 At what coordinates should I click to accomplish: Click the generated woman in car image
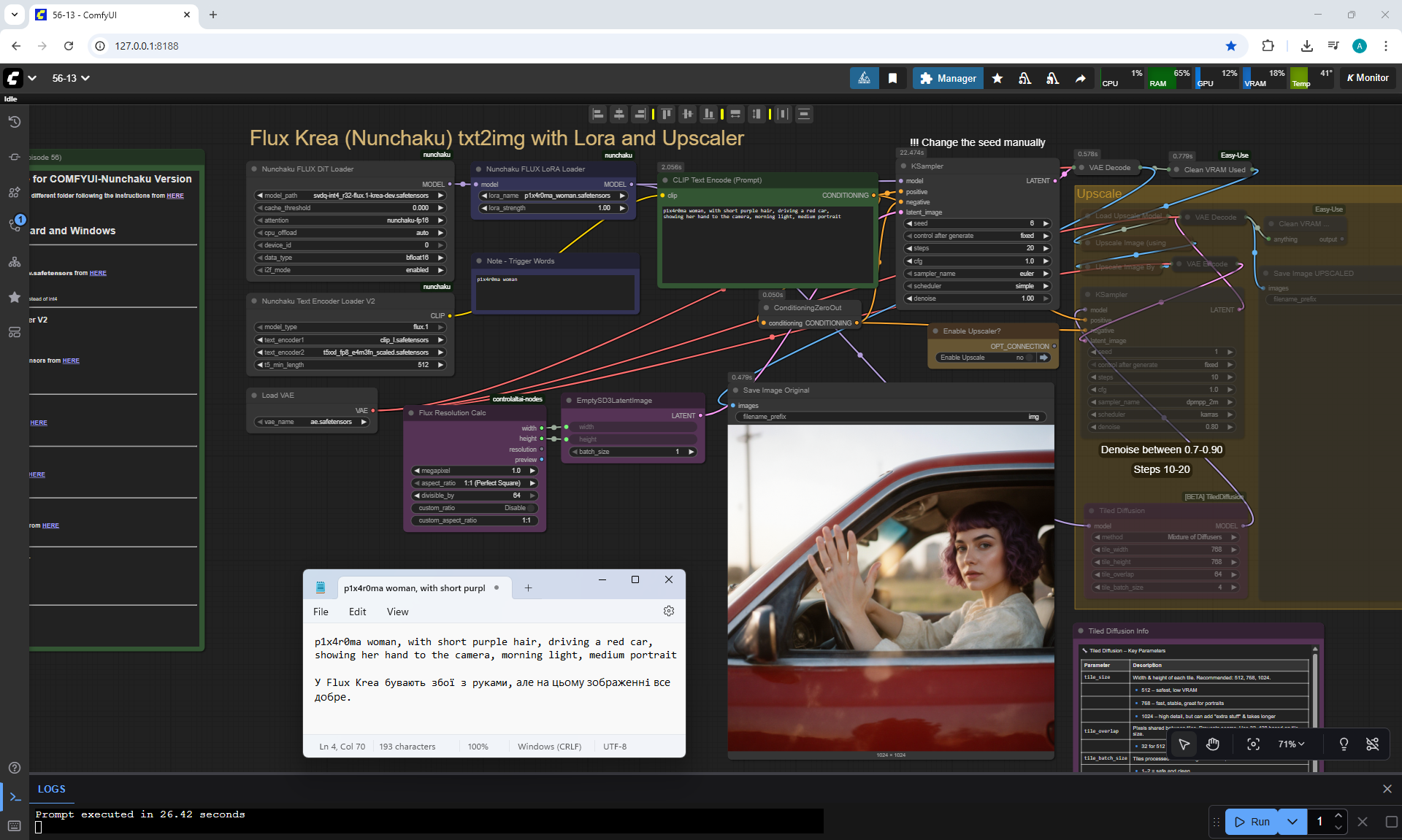(x=890, y=587)
